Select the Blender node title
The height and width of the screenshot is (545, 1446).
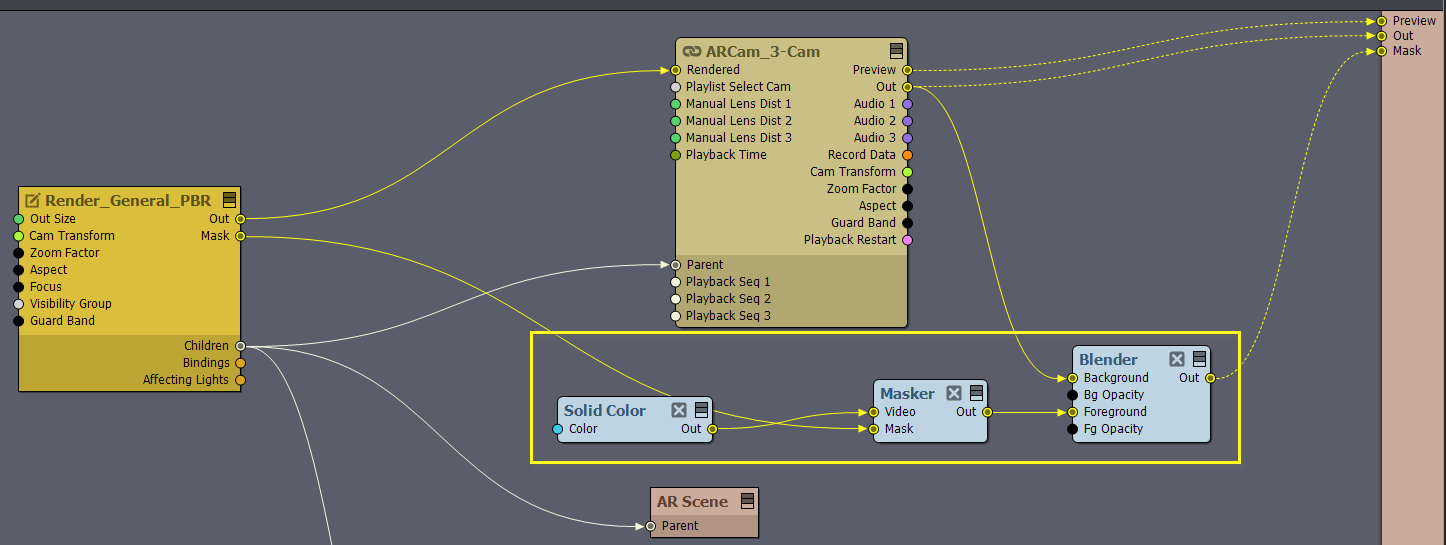click(x=1108, y=359)
